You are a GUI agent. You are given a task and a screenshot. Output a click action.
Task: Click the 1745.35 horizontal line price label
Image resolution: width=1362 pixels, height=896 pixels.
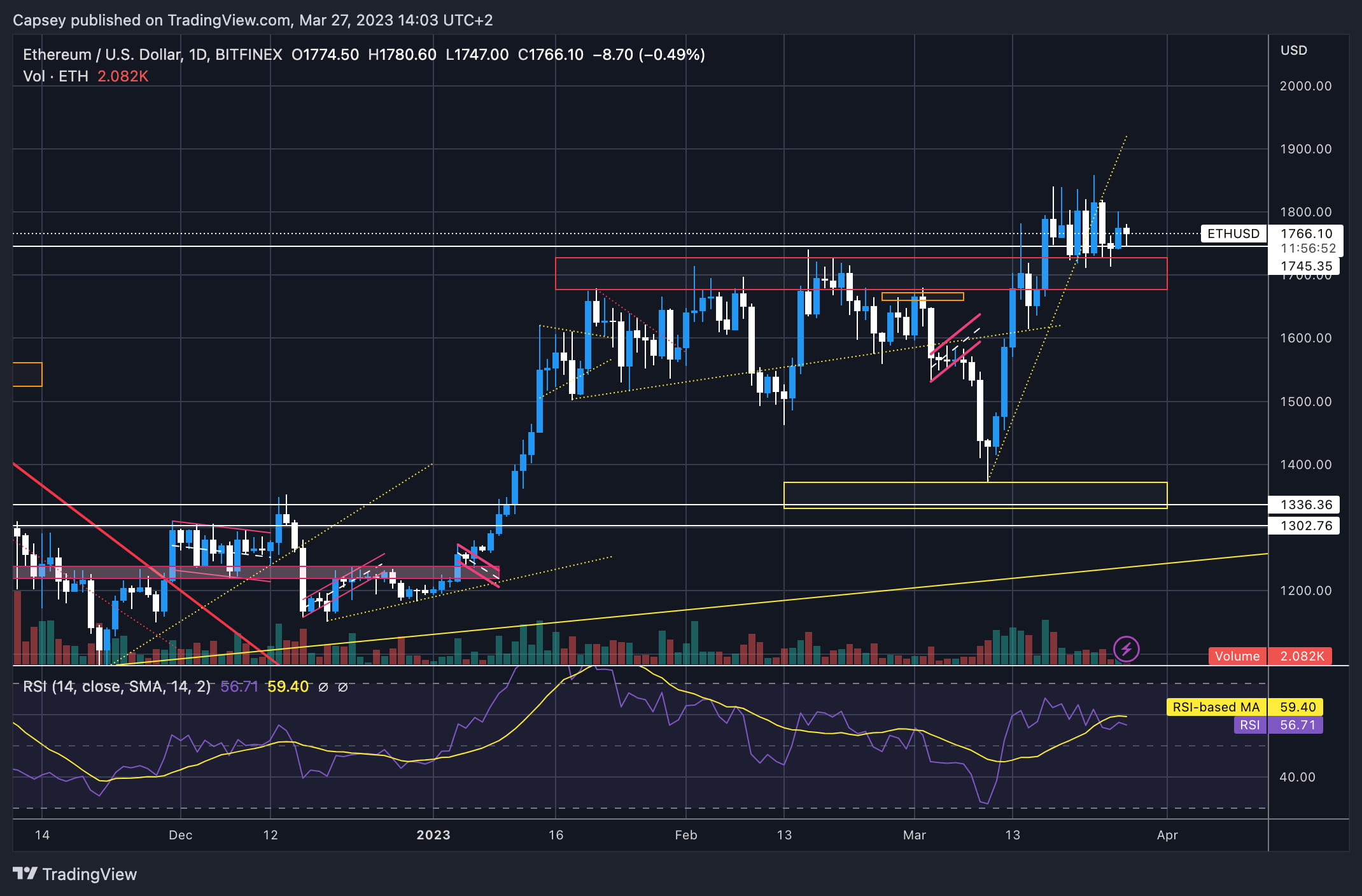(1306, 266)
